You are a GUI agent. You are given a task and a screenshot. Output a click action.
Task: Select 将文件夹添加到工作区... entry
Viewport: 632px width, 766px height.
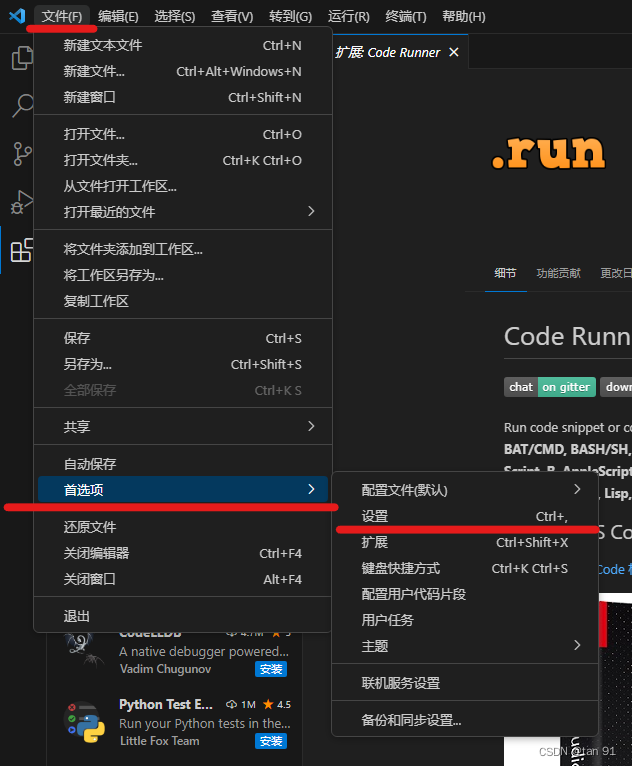[183, 249]
